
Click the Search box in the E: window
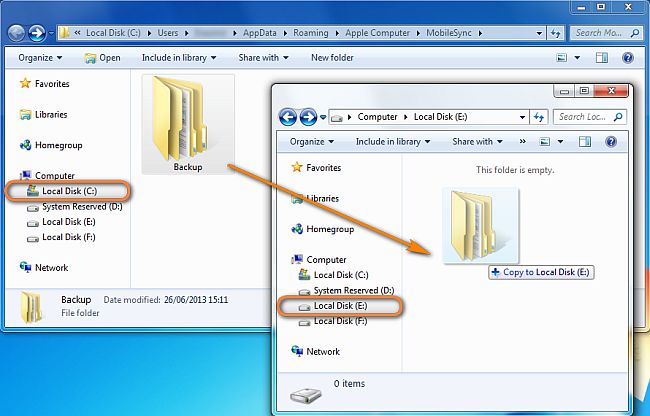(x=589, y=117)
